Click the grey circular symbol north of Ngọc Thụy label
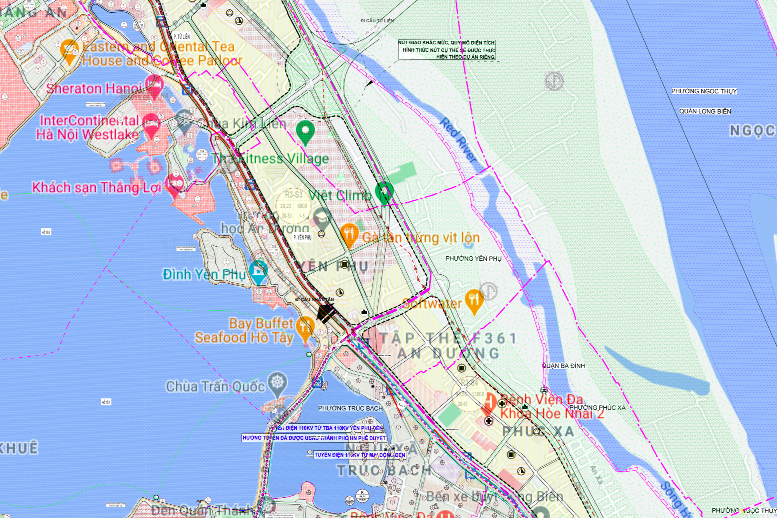This screenshot has width=777, height=518. pos(554,80)
